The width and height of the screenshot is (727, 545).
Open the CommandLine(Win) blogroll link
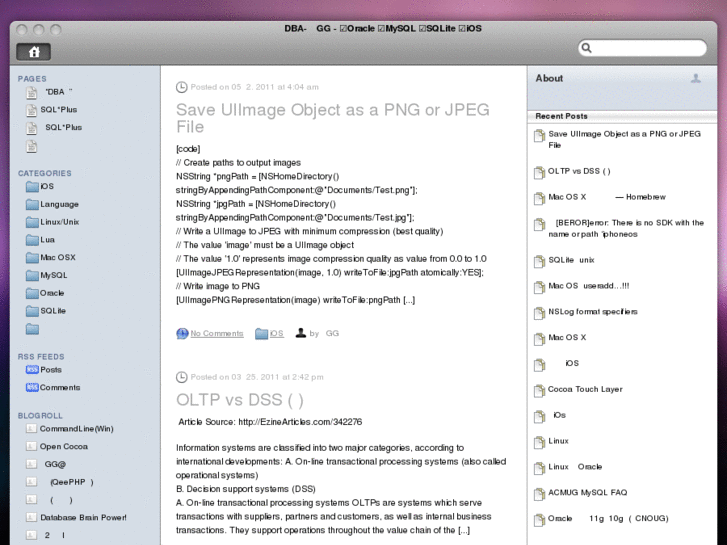[x=76, y=429]
